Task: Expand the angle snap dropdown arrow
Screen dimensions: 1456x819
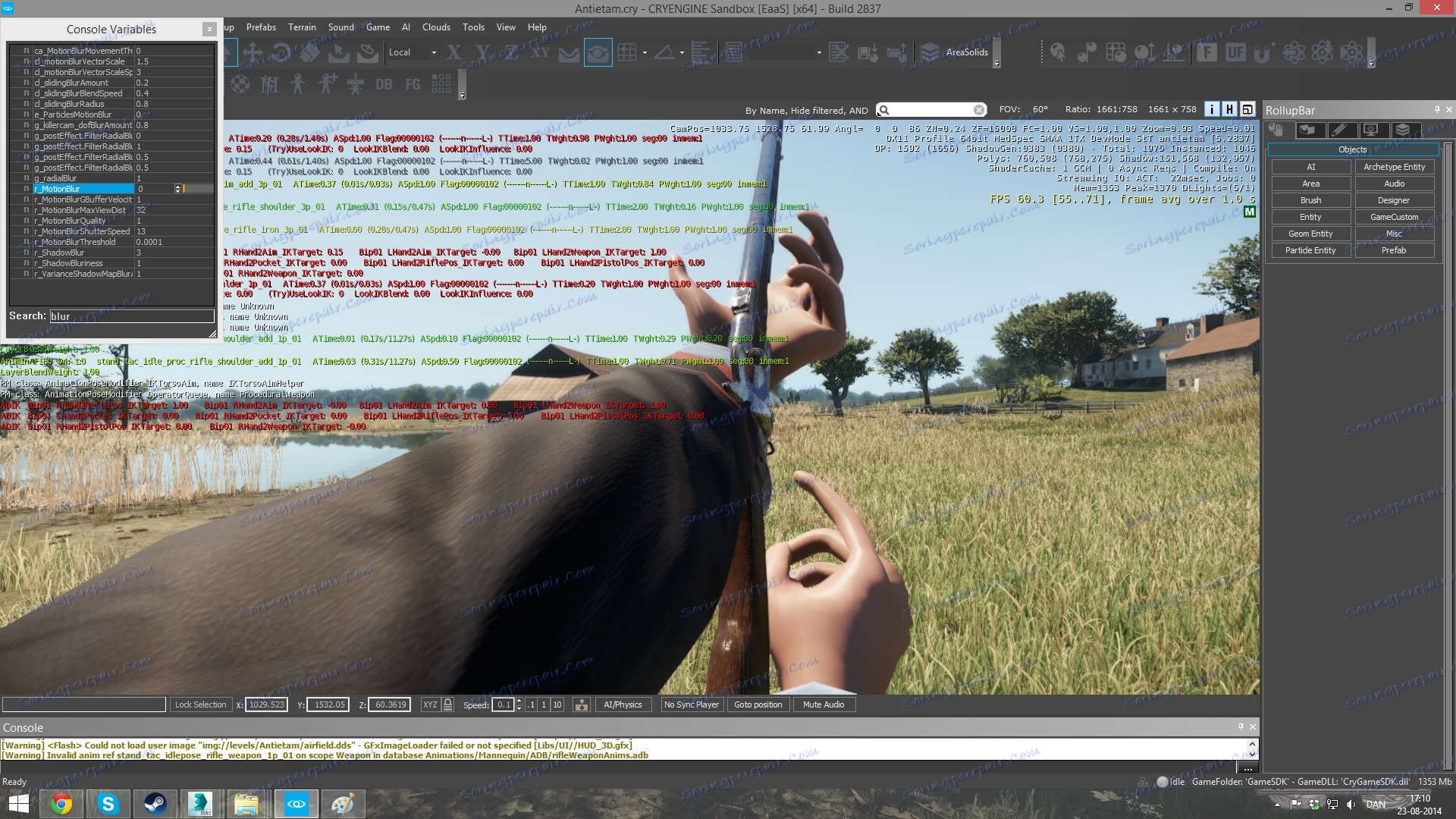Action: tap(682, 52)
